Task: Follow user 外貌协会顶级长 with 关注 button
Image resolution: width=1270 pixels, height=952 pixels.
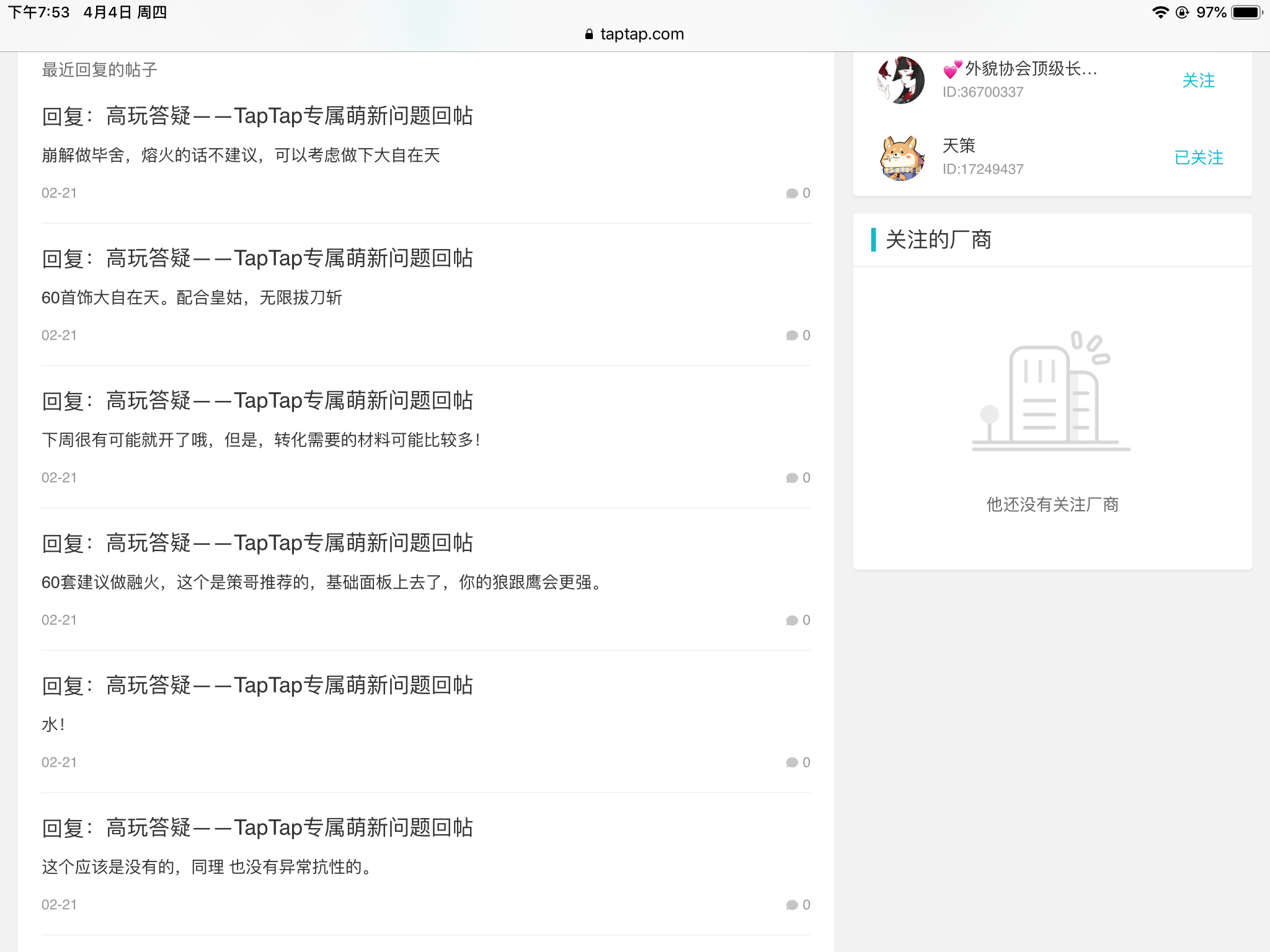Action: tap(1198, 81)
